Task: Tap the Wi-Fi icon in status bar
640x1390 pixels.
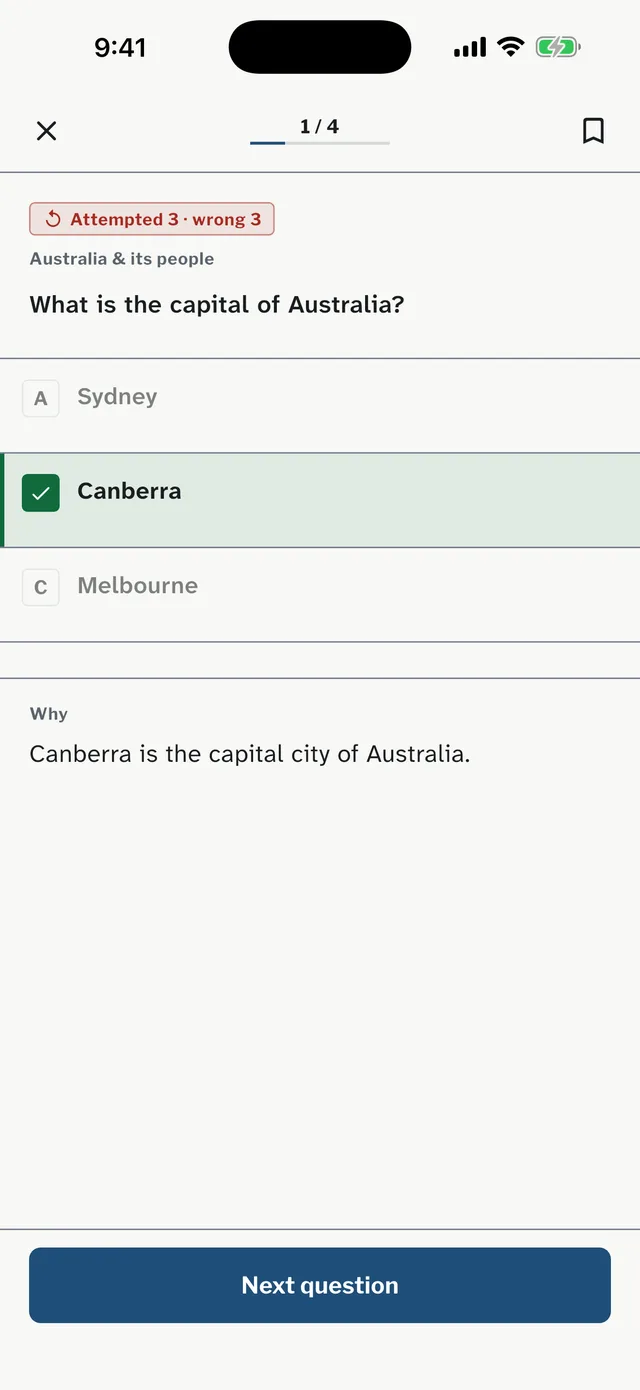Action: coord(511,47)
